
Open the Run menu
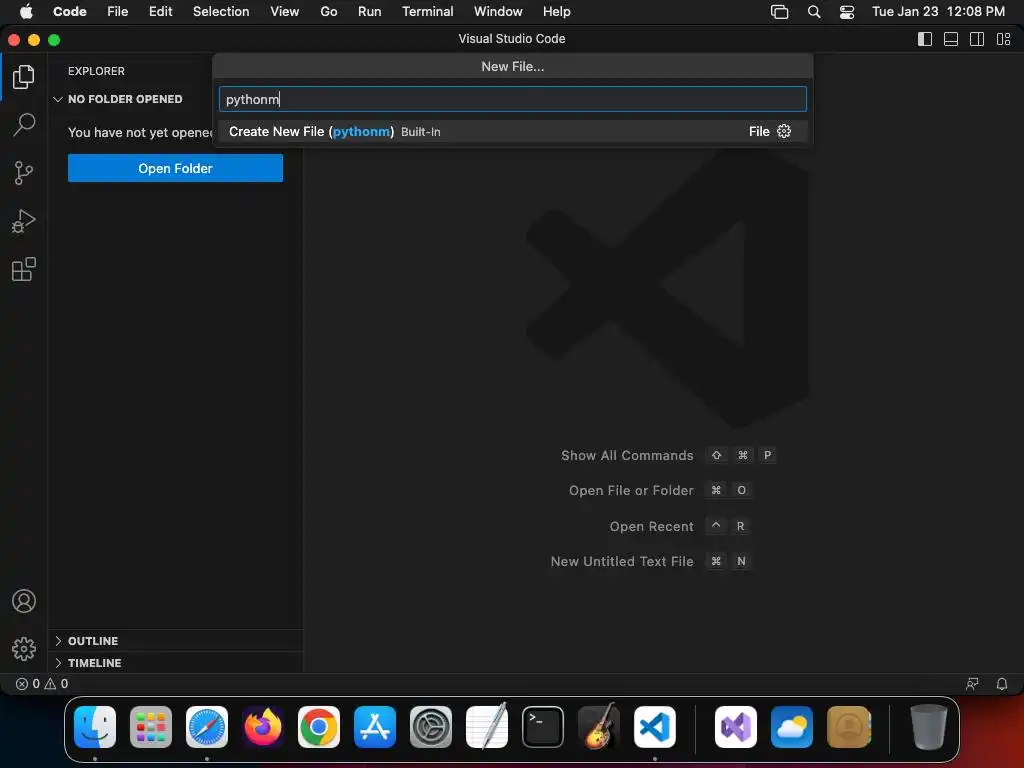(370, 12)
